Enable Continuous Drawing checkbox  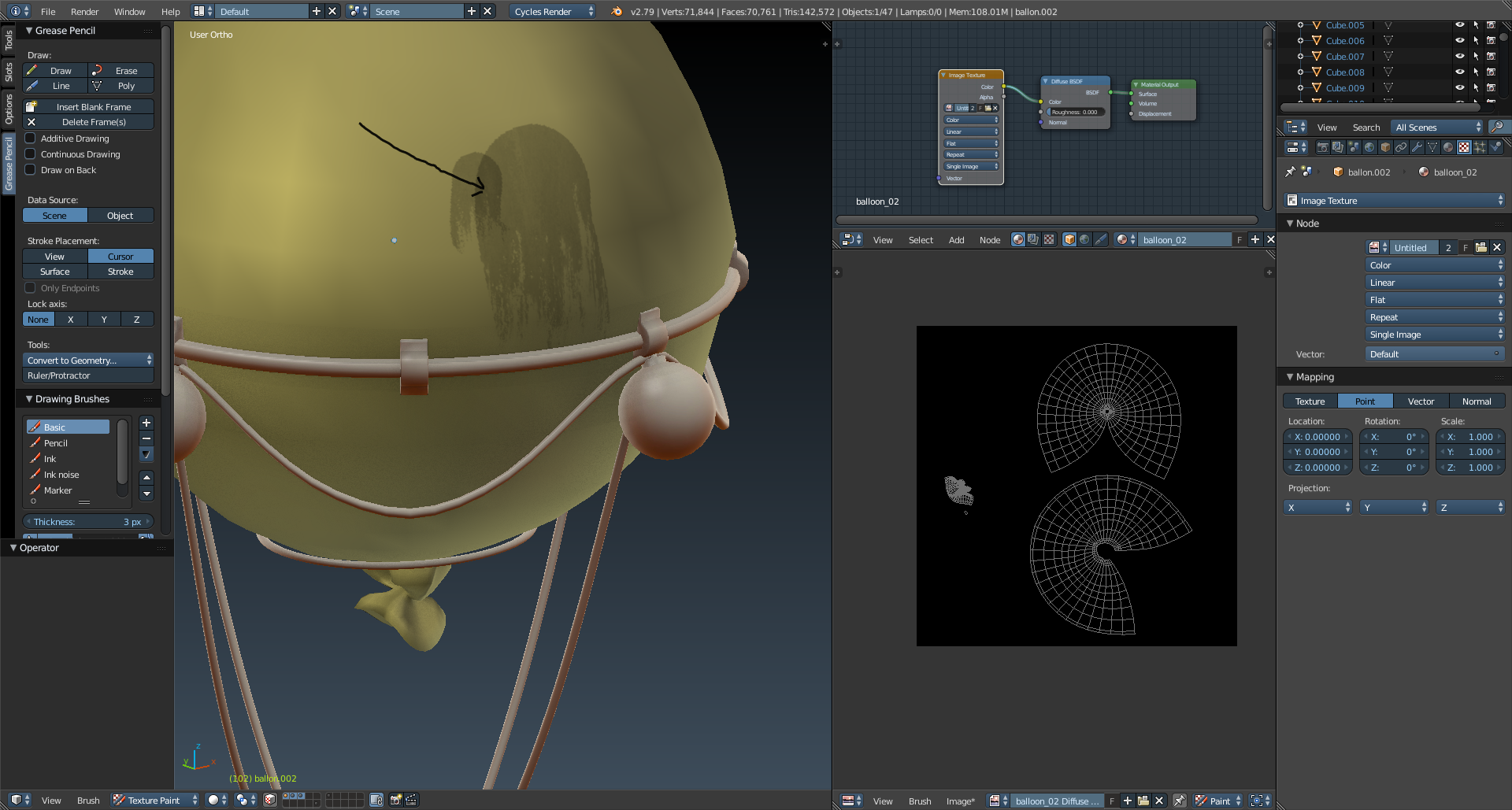point(31,154)
